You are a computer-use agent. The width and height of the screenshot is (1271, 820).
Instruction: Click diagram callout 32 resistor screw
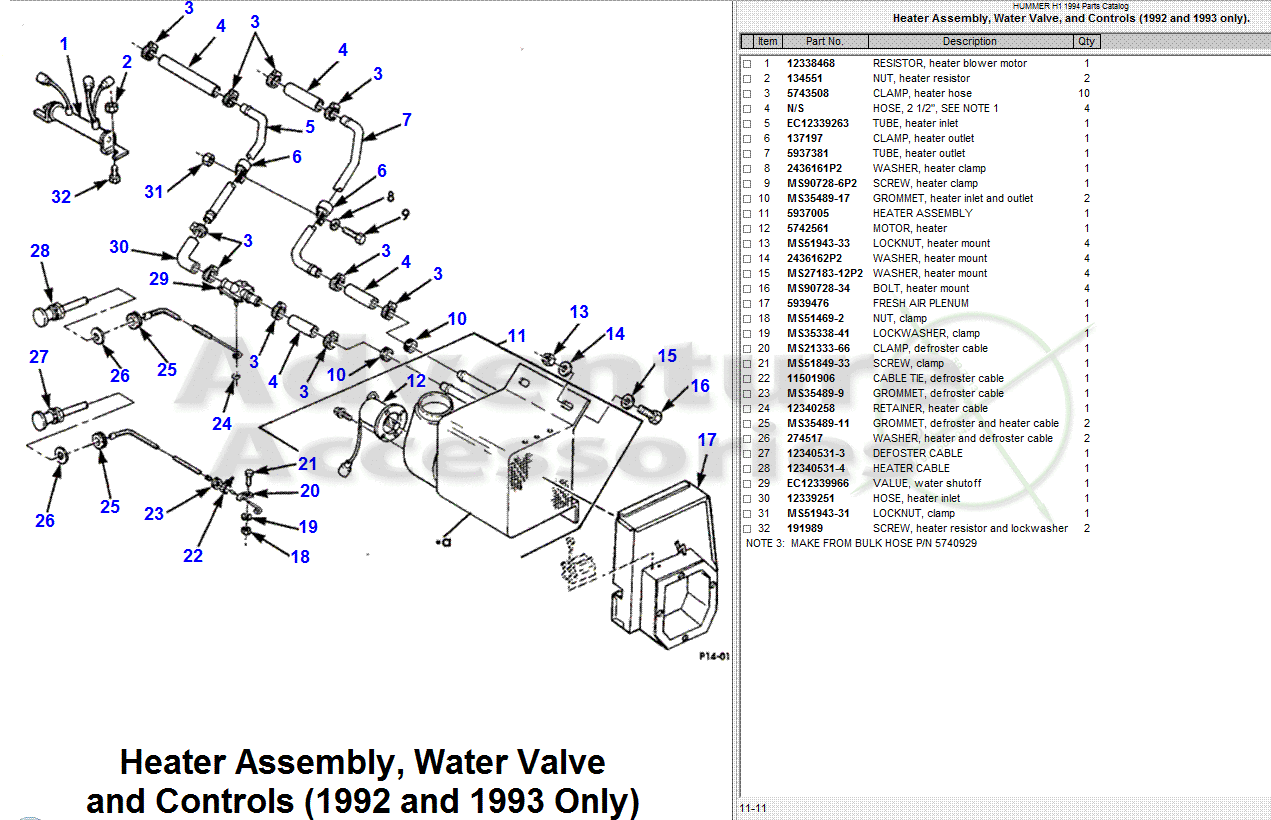click(62, 197)
